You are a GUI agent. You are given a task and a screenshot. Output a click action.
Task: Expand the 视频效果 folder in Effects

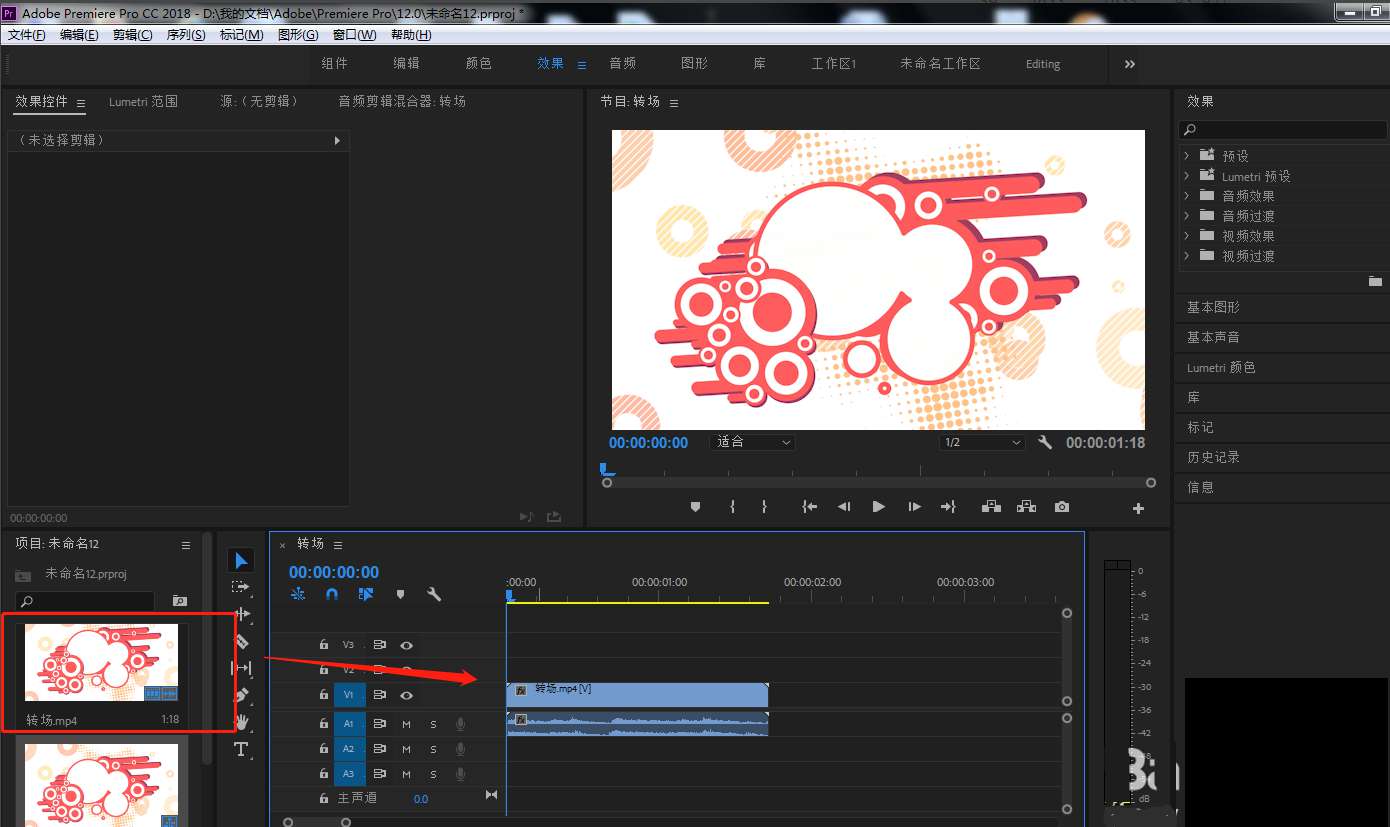tap(1187, 236)
